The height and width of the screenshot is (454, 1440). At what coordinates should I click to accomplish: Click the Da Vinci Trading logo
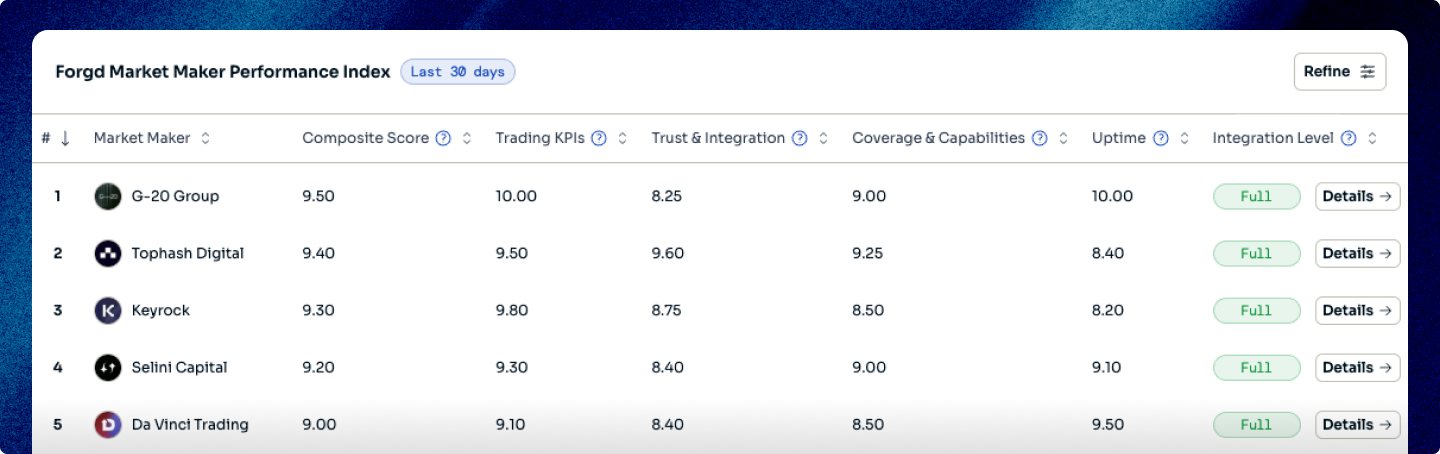[108, 425]
